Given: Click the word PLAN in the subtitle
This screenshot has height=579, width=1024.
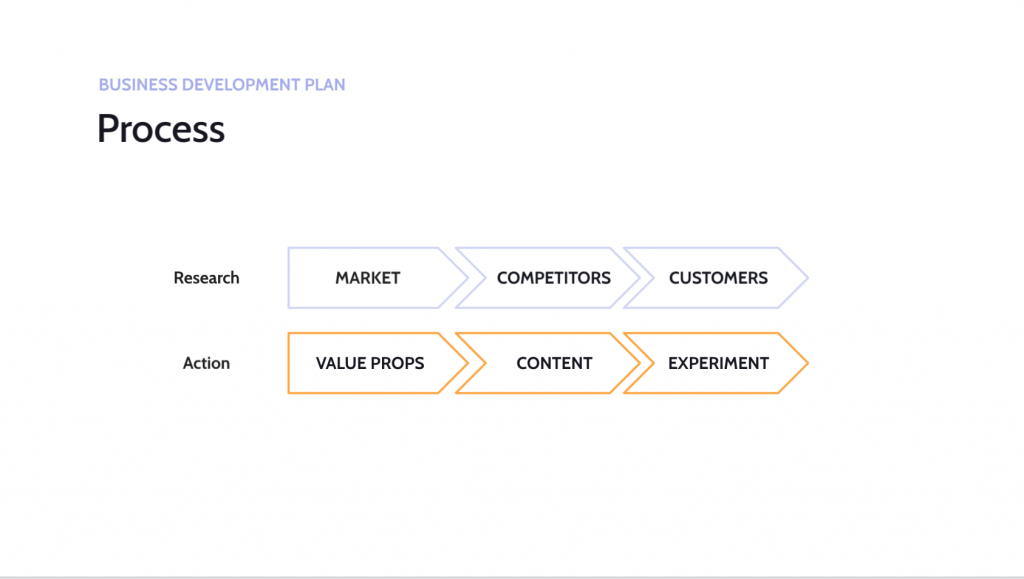Looking at the screenshot, I should (x=325, y=85).
